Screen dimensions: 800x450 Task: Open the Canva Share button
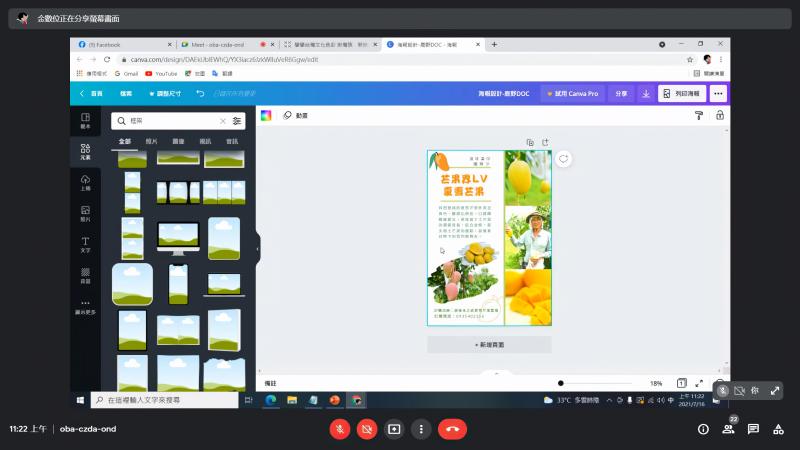[621, 94]
